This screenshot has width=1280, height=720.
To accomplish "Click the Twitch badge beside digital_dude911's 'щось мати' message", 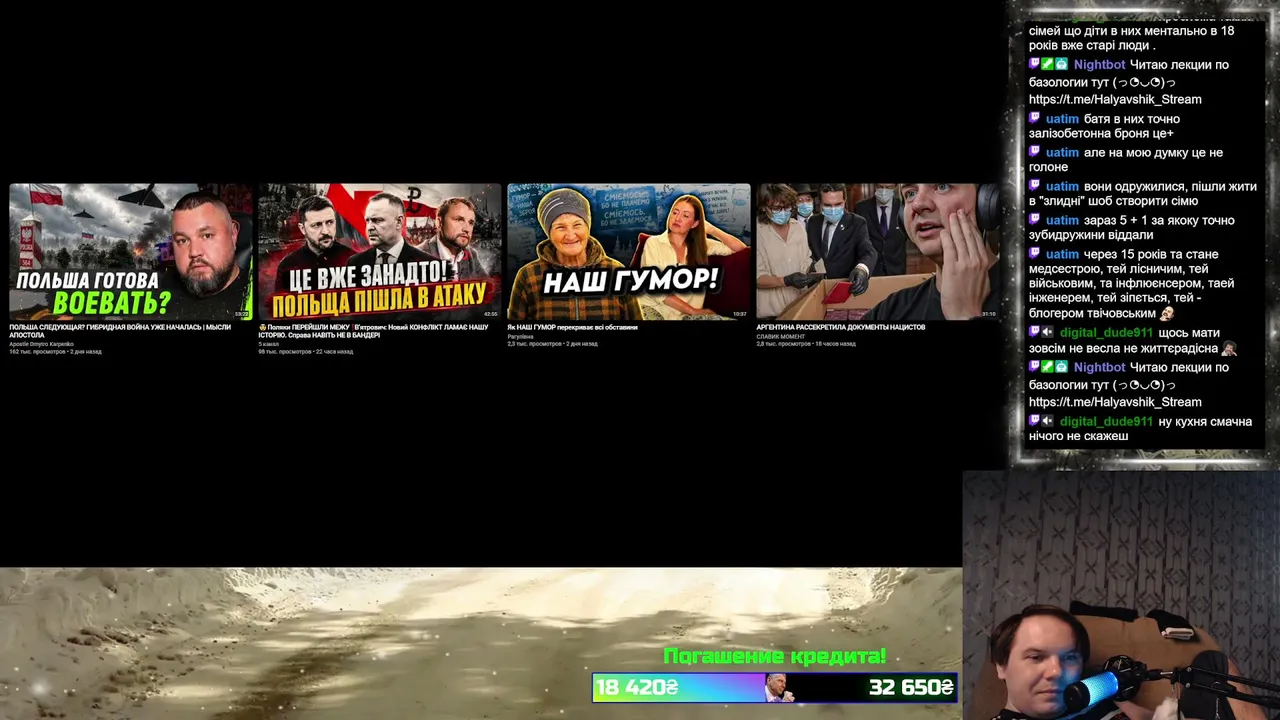I will 1035,333.
